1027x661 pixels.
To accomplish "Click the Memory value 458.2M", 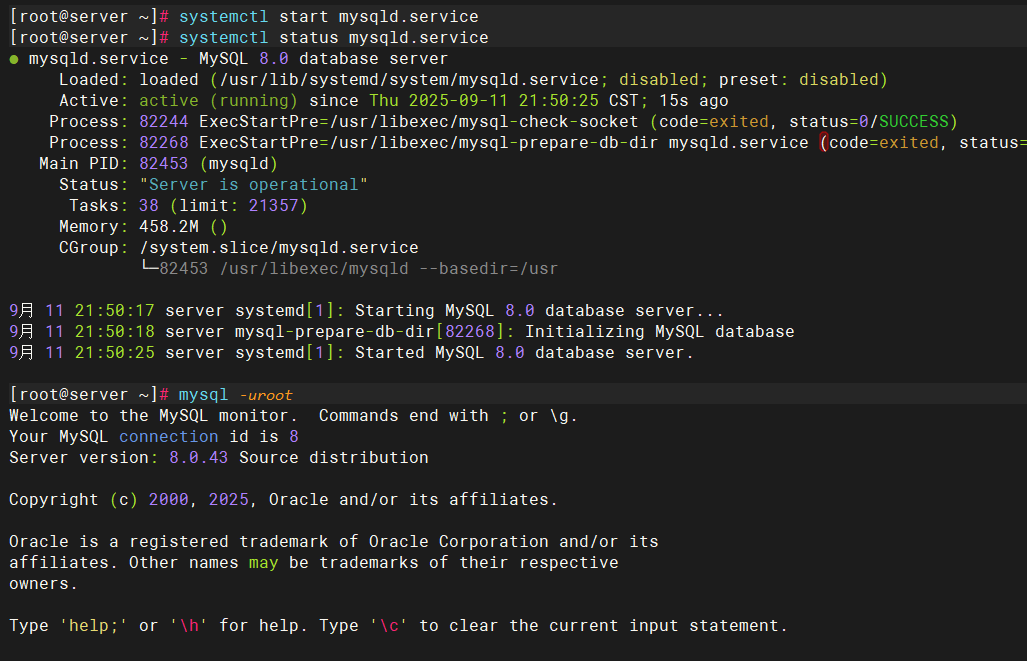I will click(169, 226).
